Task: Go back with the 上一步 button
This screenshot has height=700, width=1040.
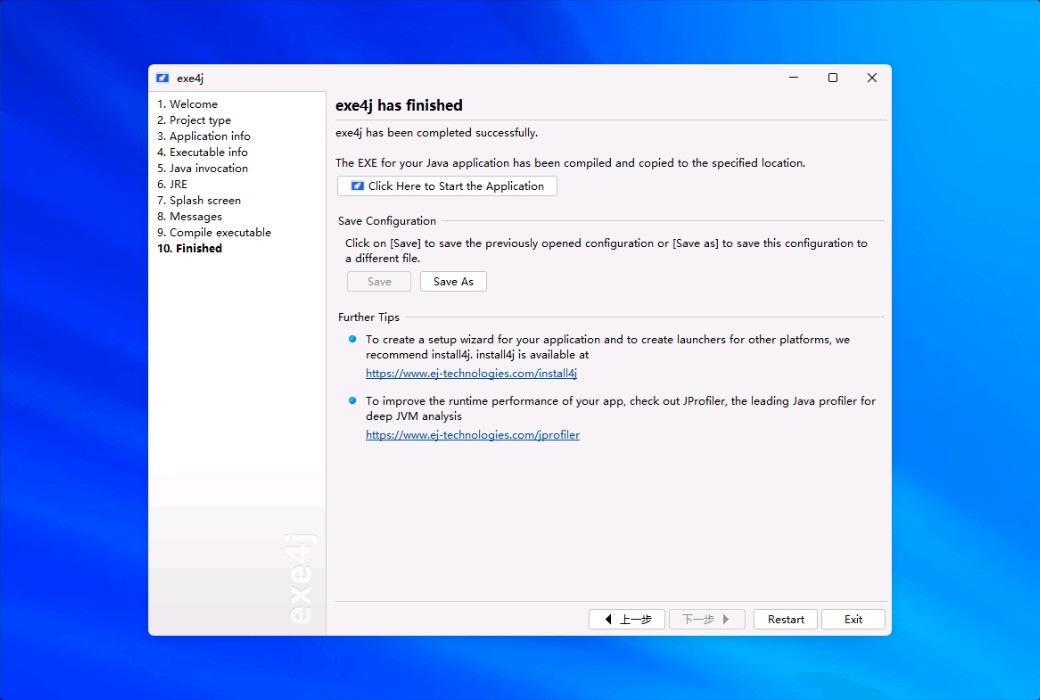Action: pyautogui.click(x=627, y=620)
